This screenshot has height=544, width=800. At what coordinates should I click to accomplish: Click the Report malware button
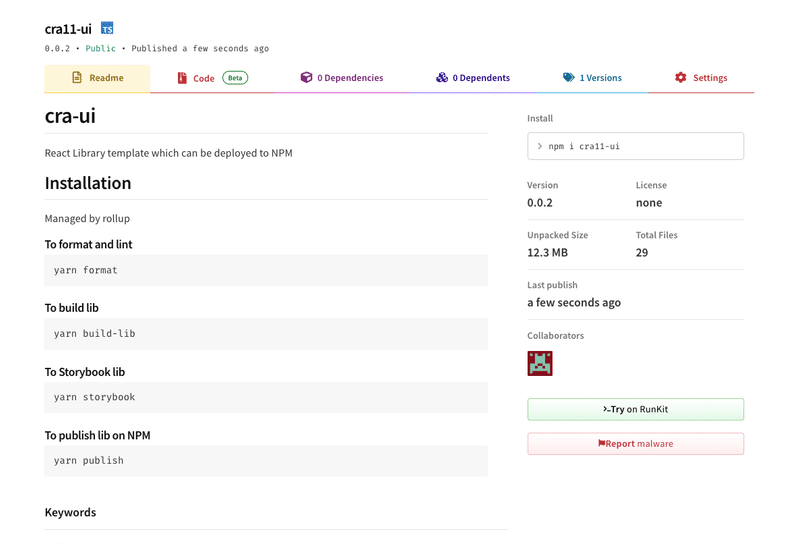pos(635,444)
